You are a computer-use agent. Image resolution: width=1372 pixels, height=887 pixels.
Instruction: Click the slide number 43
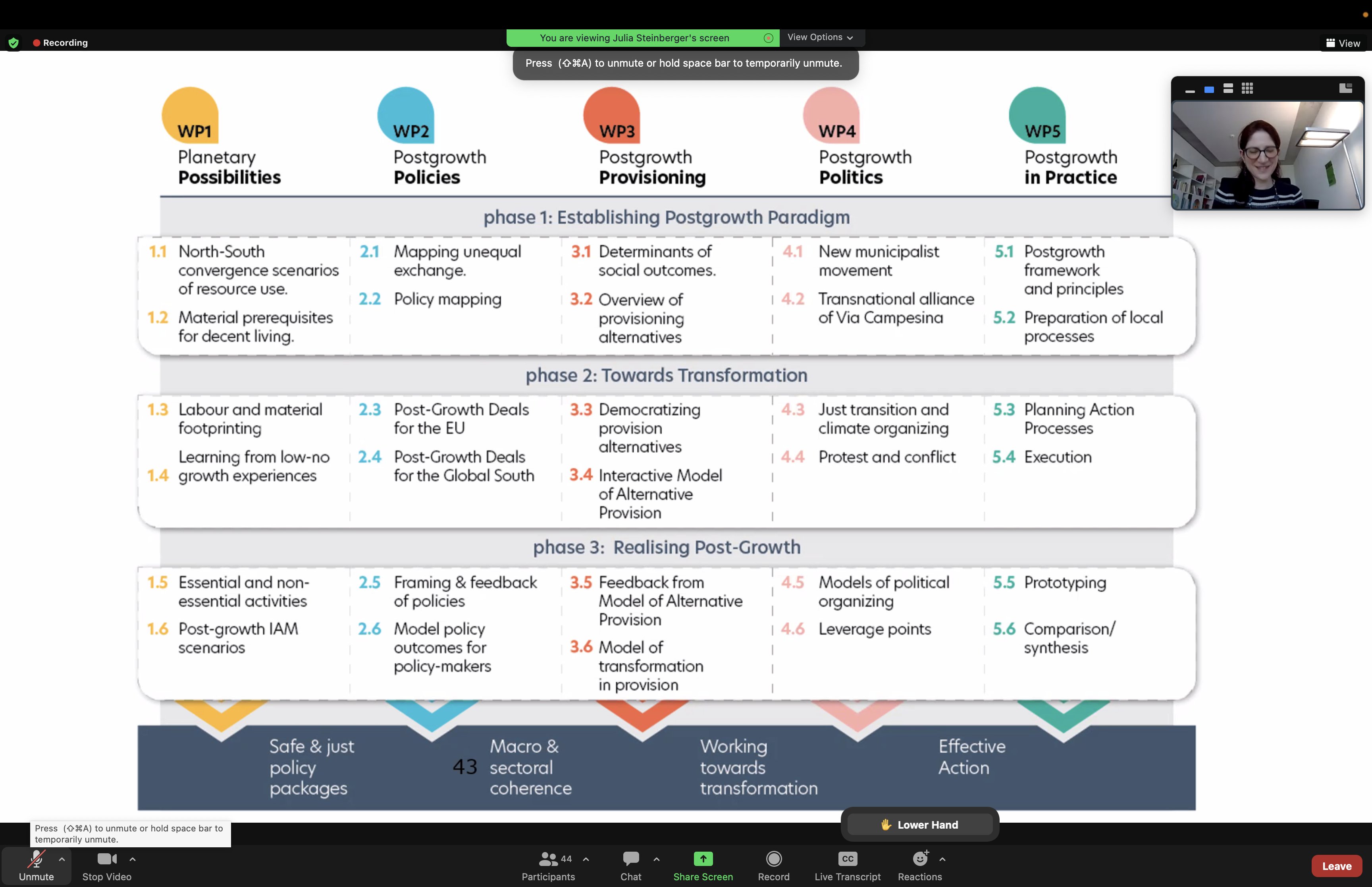[x=464, y=767]
